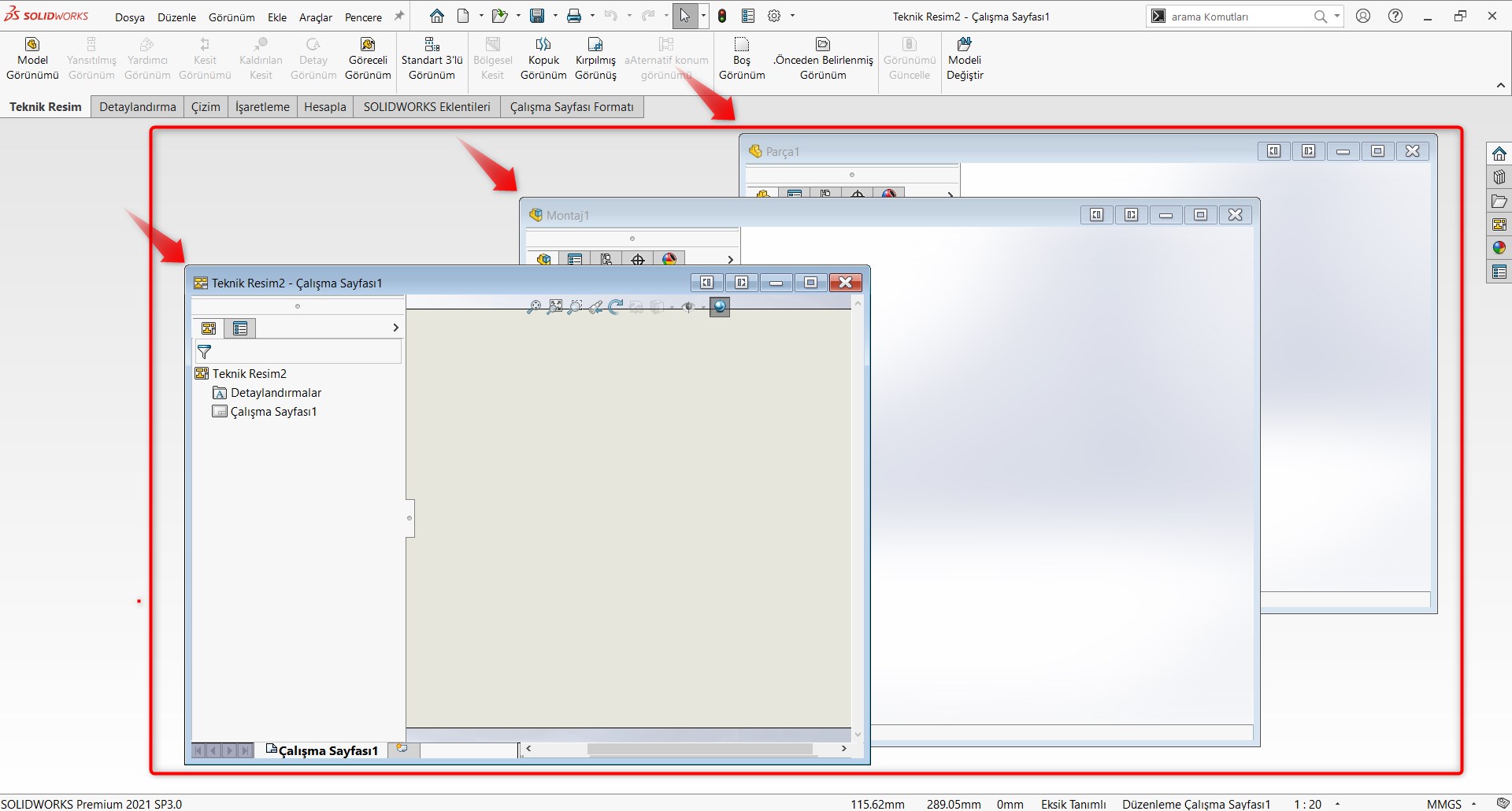The height and width of the screenshot is (811, 1512).
Task: Open Options gear icon
Action: (x=774, y=16)
